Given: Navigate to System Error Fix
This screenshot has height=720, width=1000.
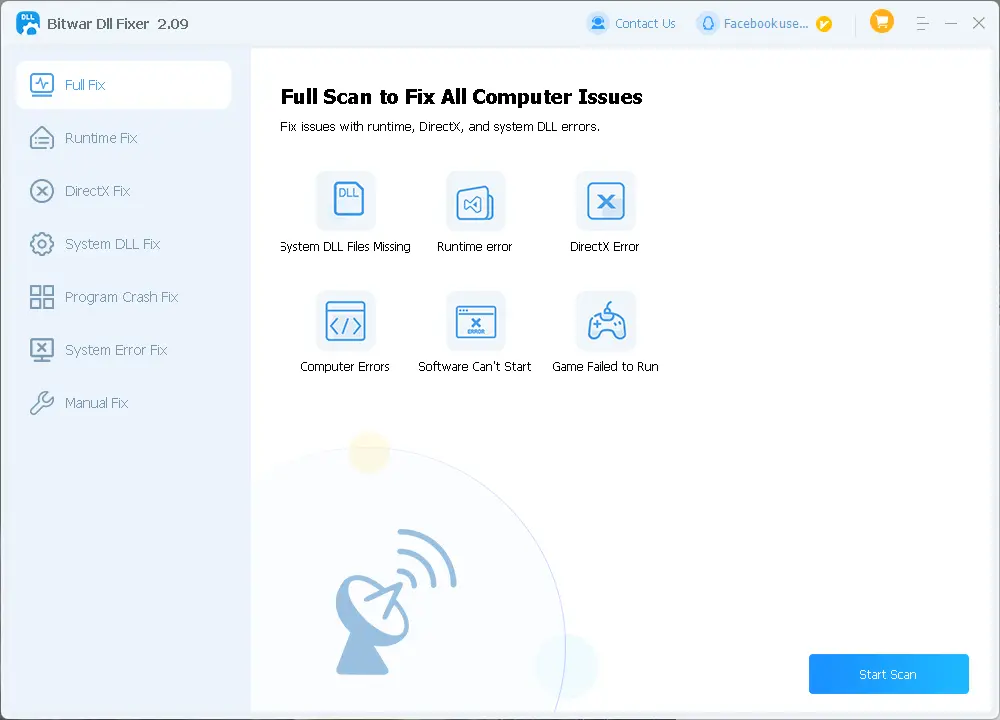Looking at the screenshot, I should click(x=115, y=350).
